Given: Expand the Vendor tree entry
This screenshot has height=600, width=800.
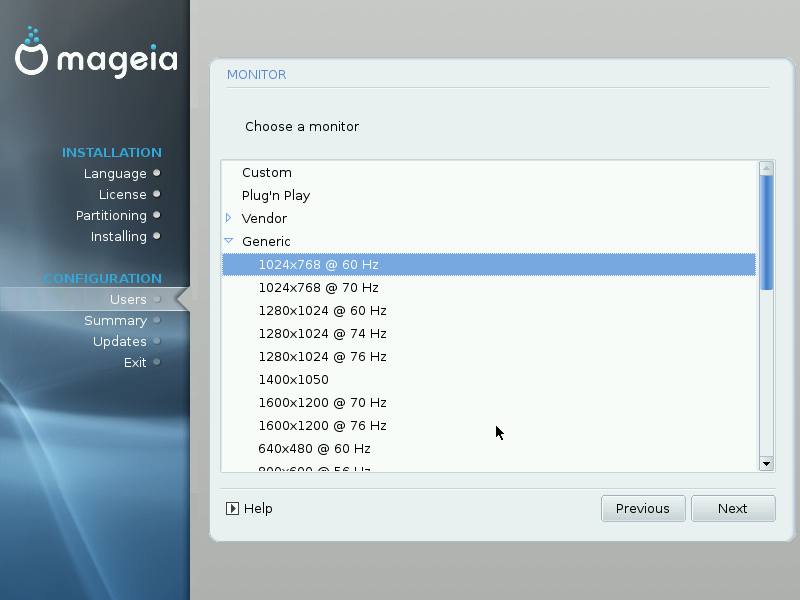Looking at the screenshot, I should coord(227,218).
